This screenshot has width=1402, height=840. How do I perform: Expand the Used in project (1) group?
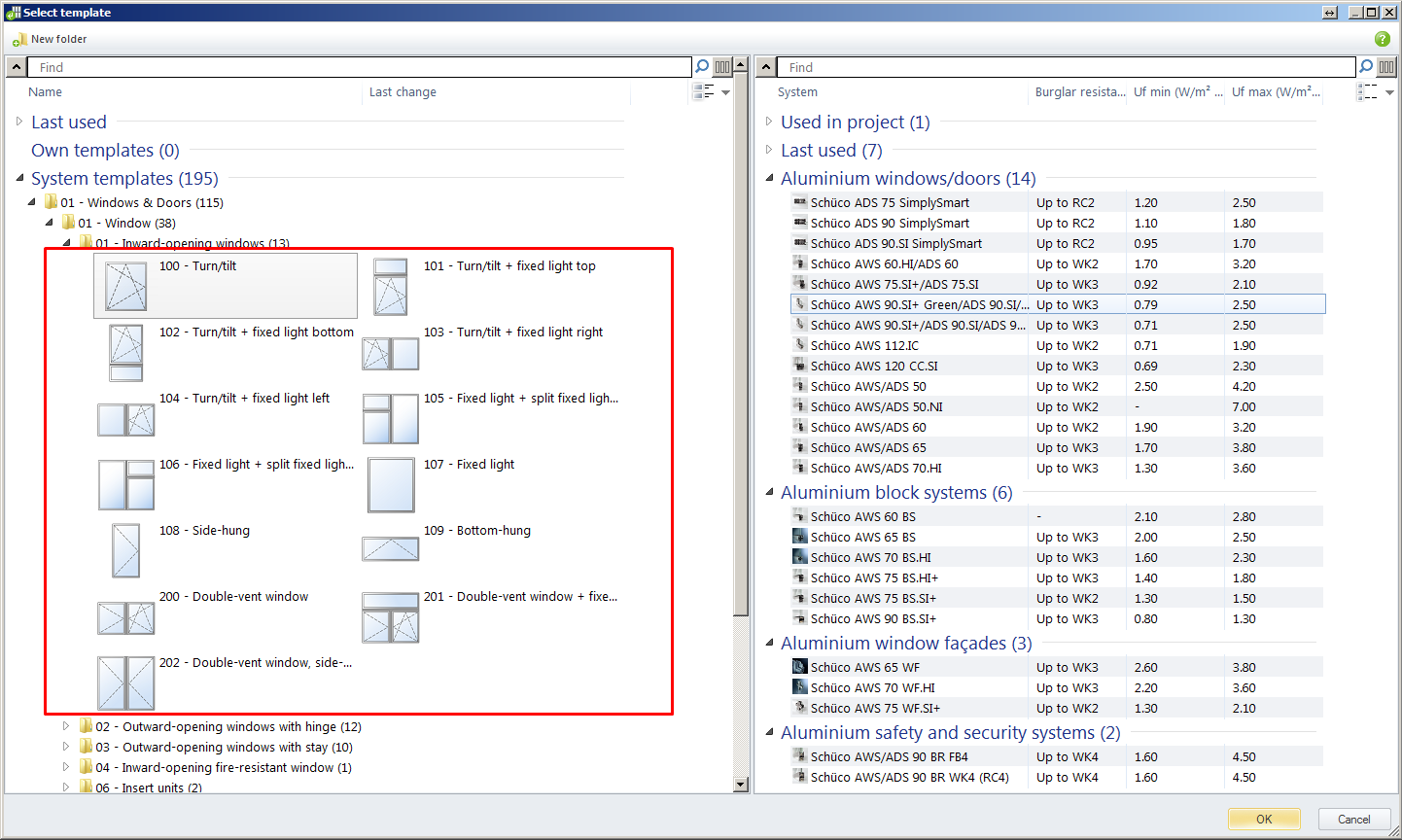(769, 122)
